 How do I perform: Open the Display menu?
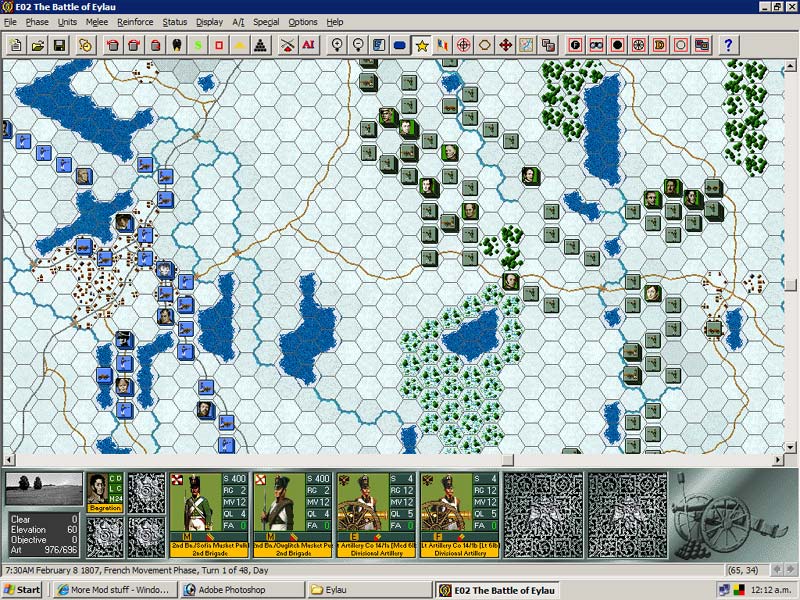click(209, 22)
